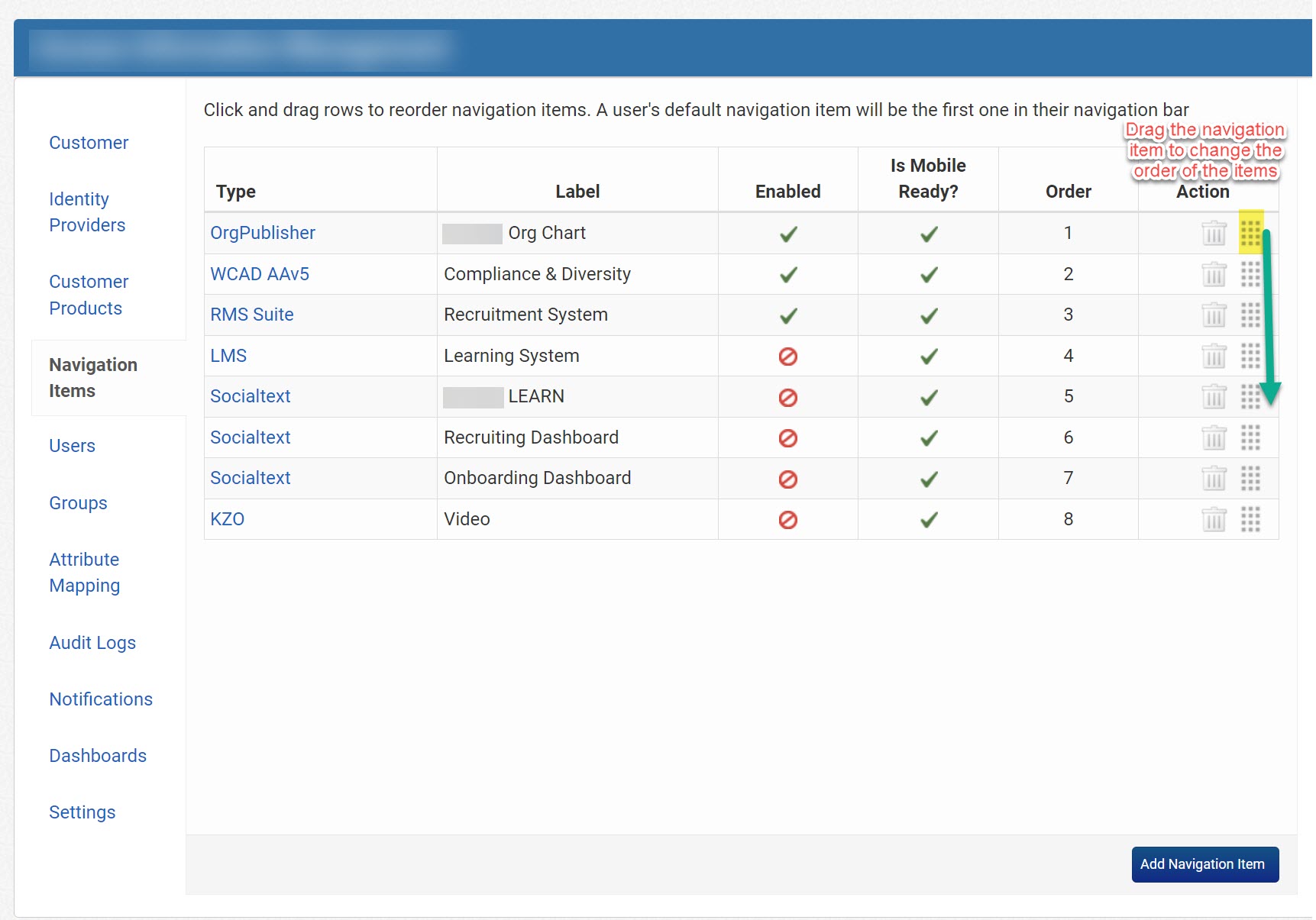Screen dimensions: 1316x920
Task: Open Socialtext link for Onboarding Dashboard
Action: click(x=251, y=478)
